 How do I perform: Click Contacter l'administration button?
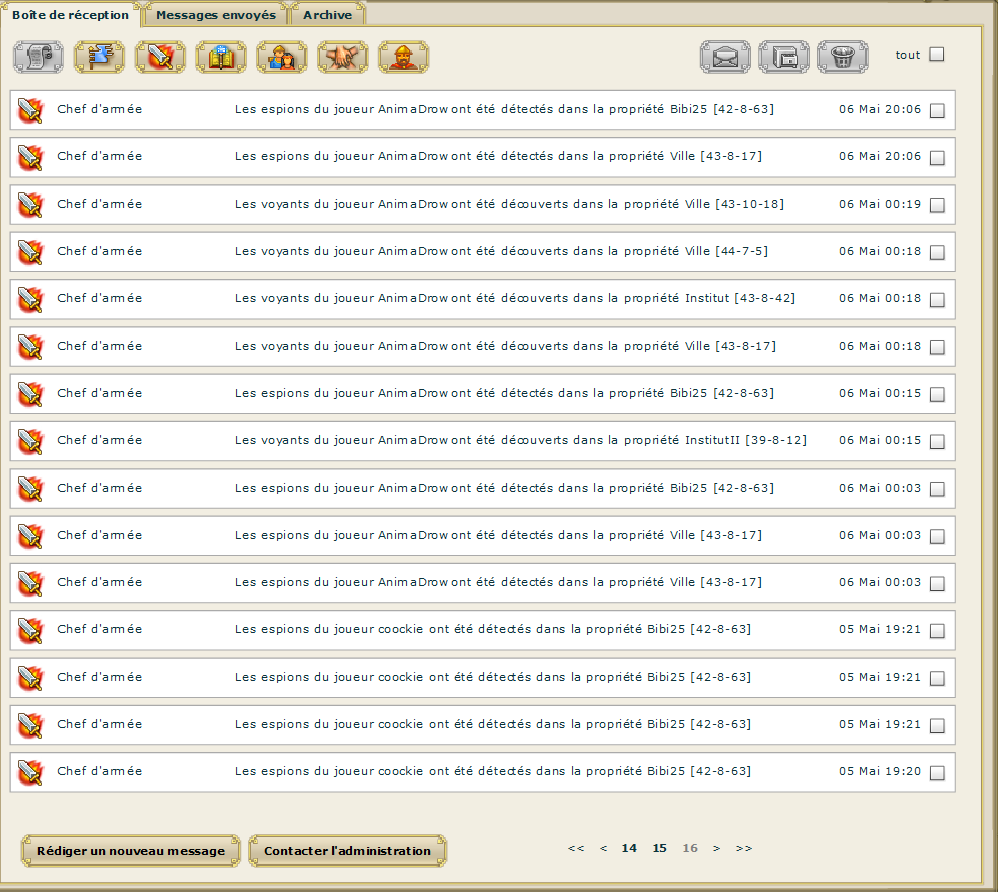[347, 851]
